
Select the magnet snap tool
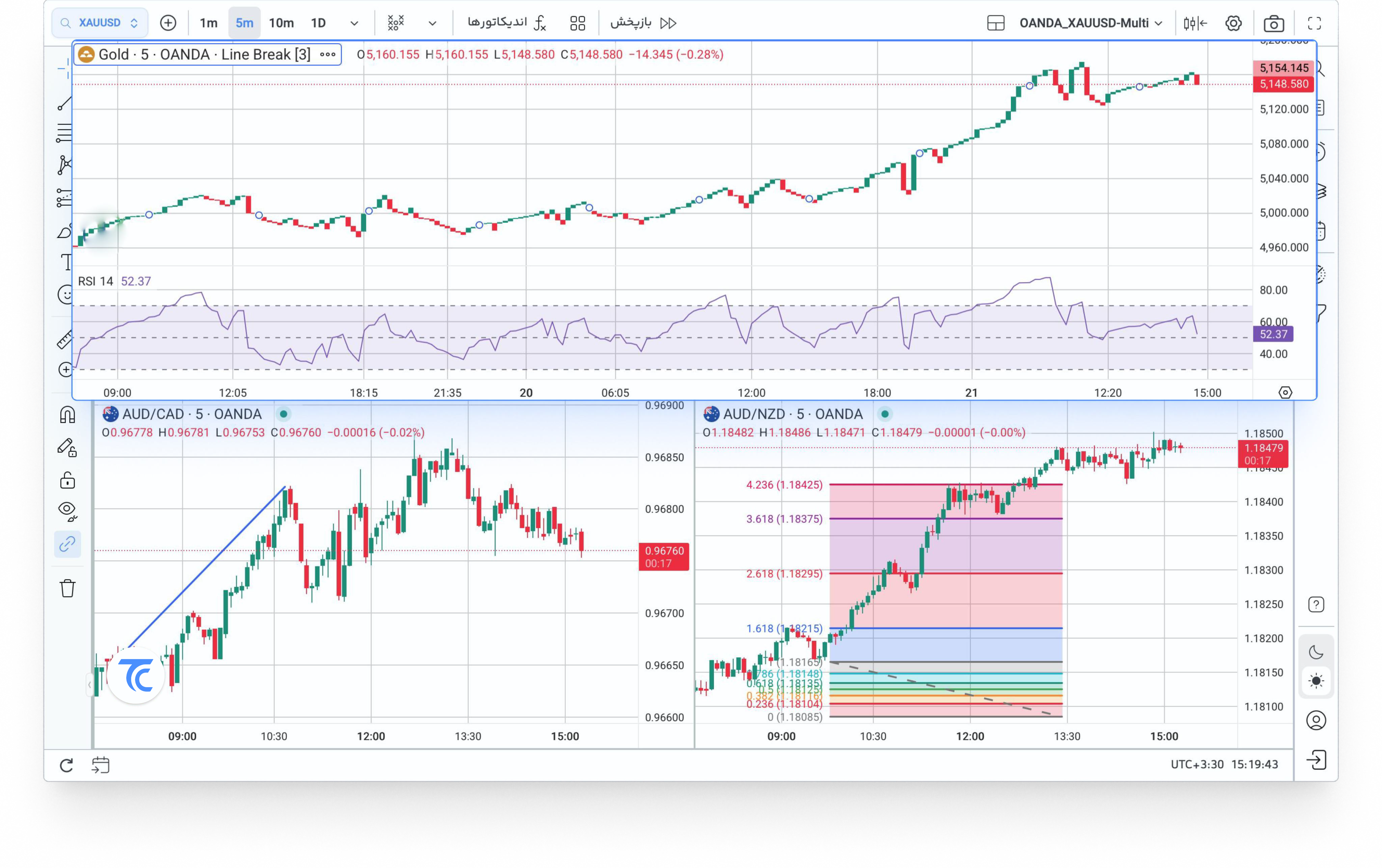67,414
